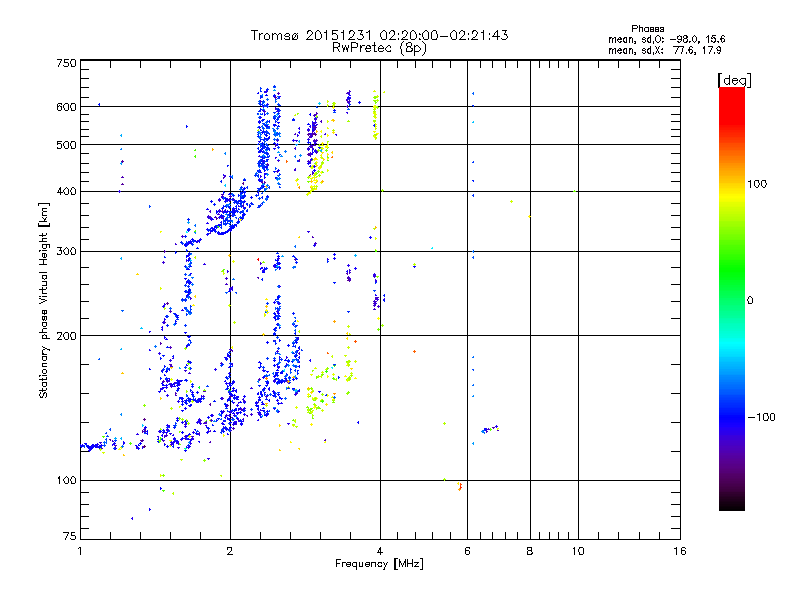The height and width of the screenshot is (600, 800).
Task: Click the y-axis tick label '300'
Action: [x=67, y=252]
